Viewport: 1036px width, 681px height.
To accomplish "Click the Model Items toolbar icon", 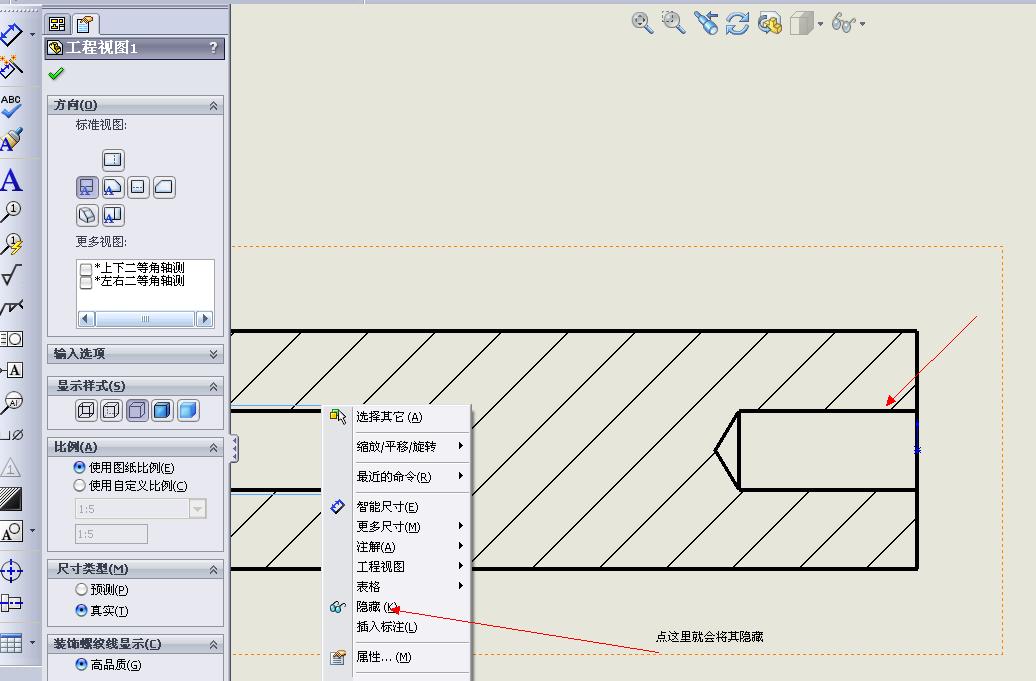I will [x=11, y=67].
